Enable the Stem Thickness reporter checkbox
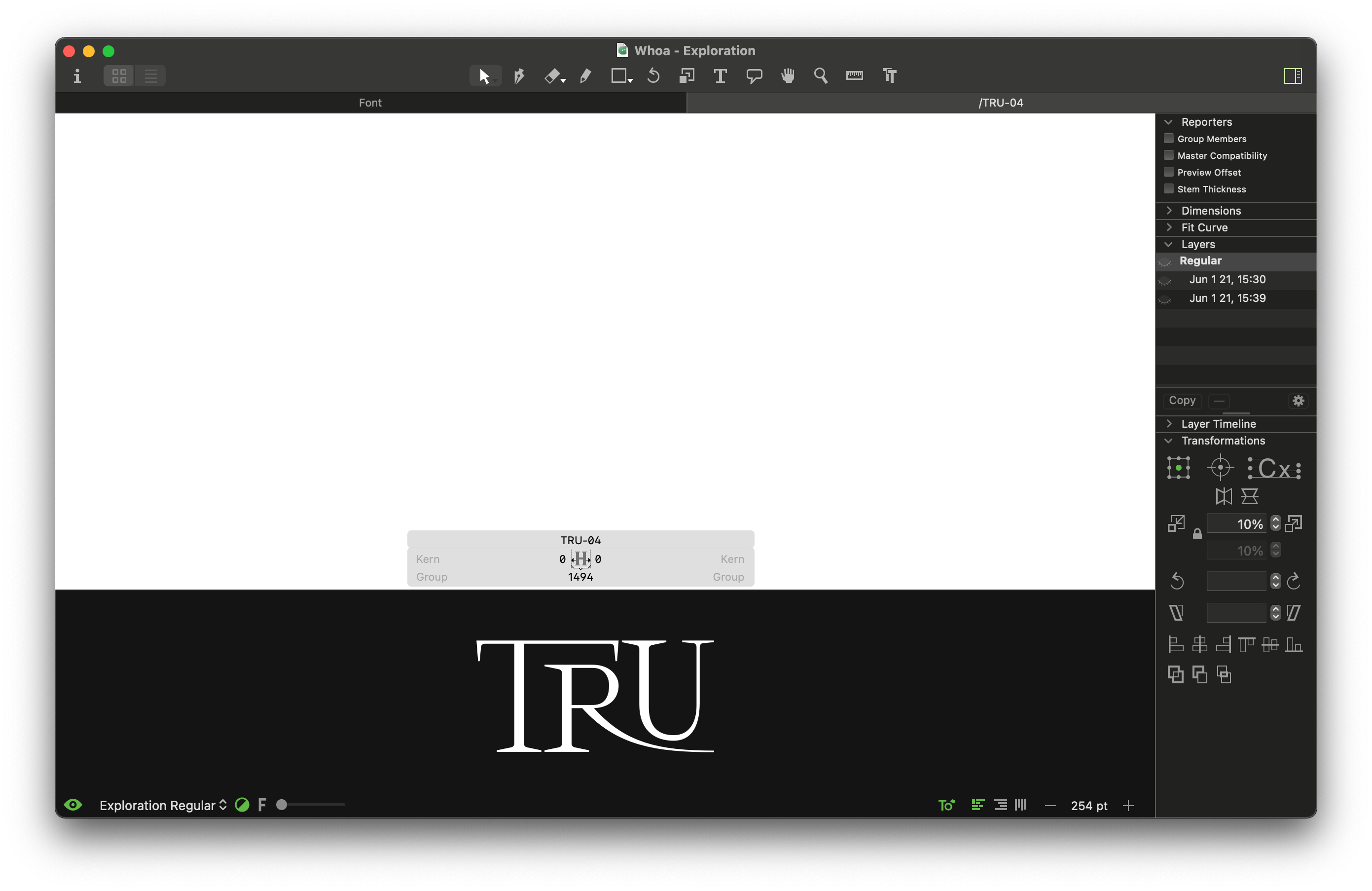 point(1168,189)
